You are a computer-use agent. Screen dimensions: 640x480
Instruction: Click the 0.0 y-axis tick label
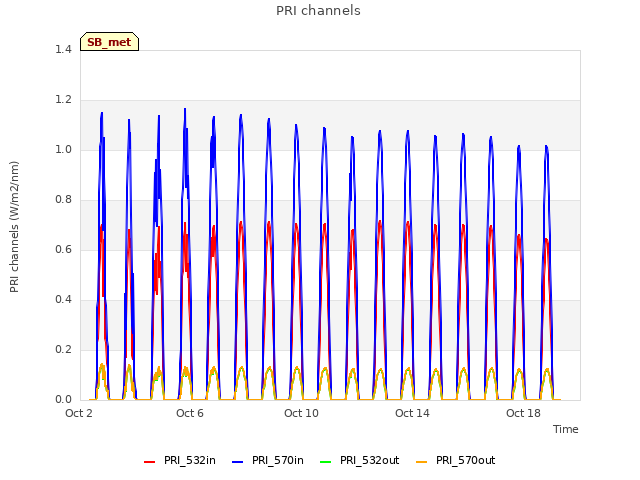pos(63,400)
